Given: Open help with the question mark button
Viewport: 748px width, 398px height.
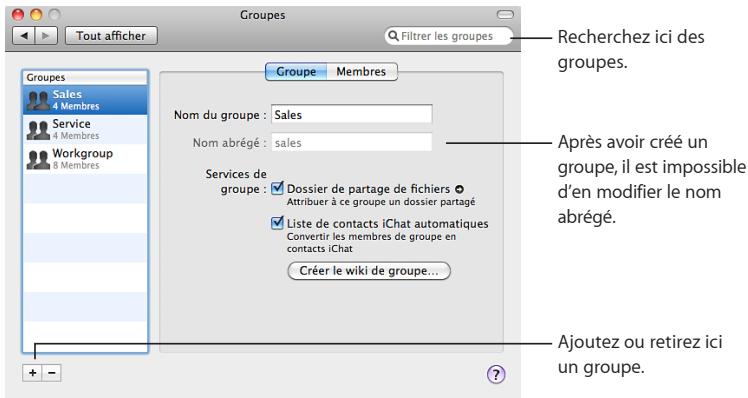Looking at the screenshot, I should (x=496, y=375).
